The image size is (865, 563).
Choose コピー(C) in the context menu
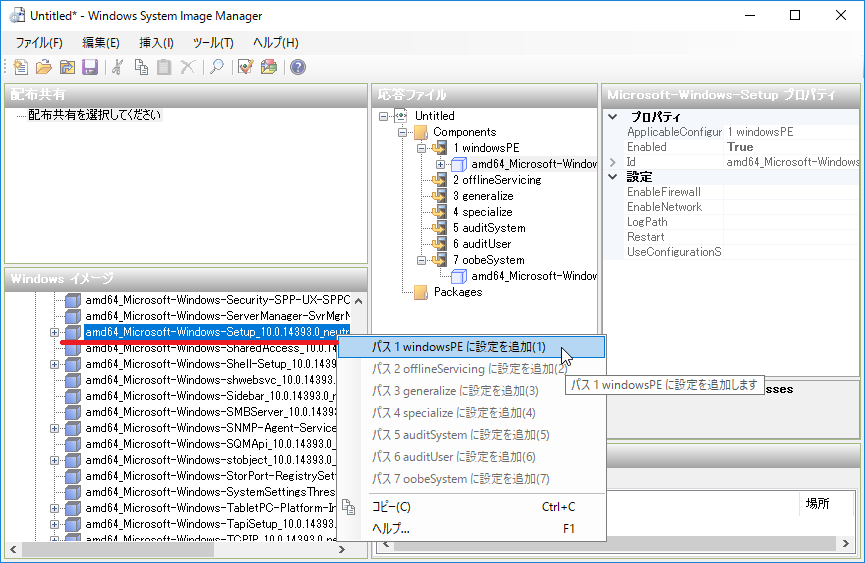472,507
